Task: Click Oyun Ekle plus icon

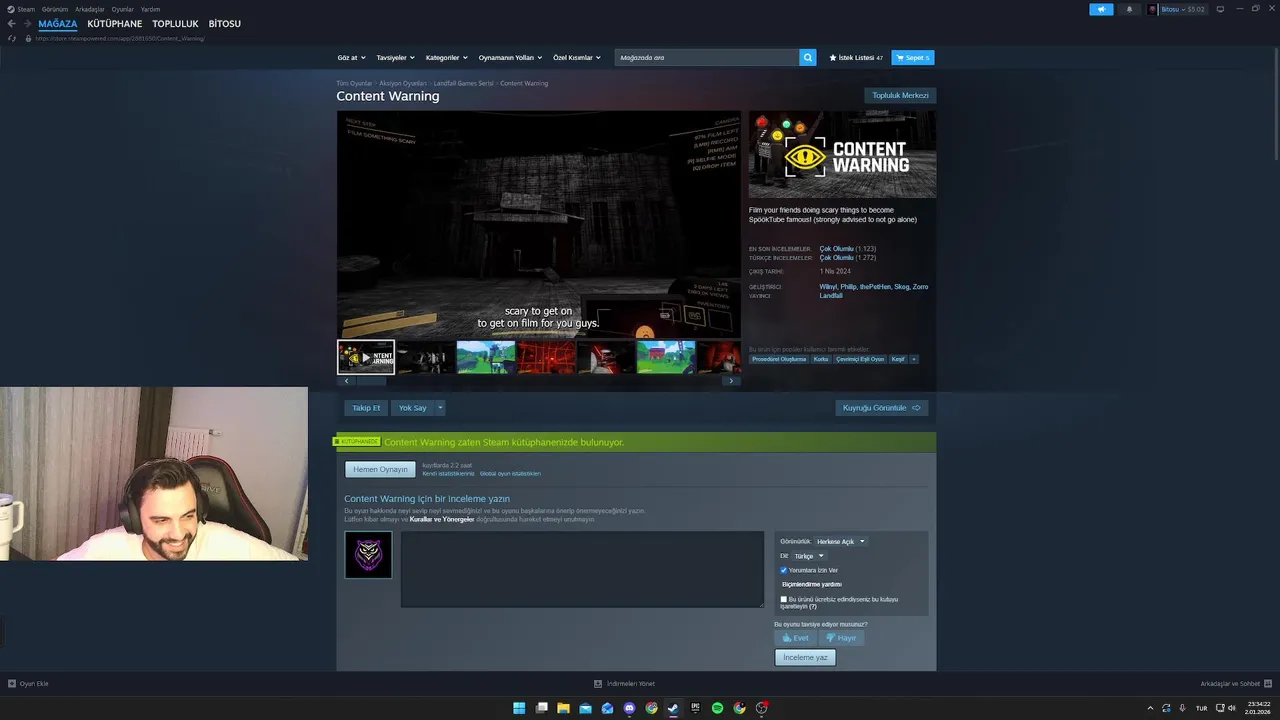Action: [12, 684]
